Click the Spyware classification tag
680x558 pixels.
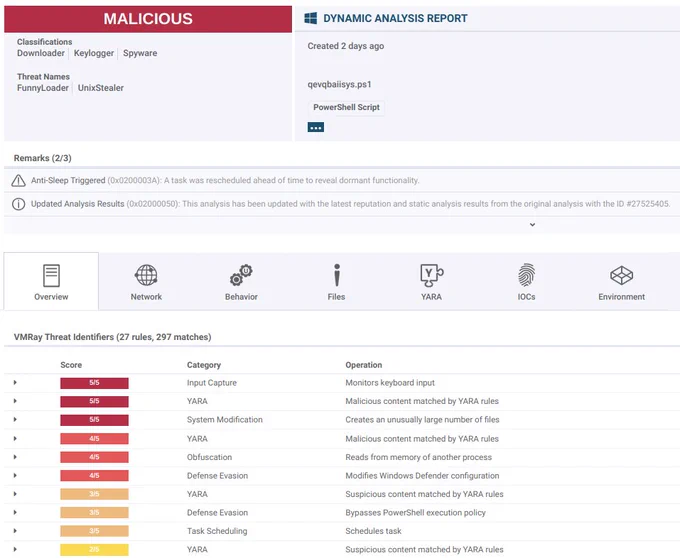140,53
